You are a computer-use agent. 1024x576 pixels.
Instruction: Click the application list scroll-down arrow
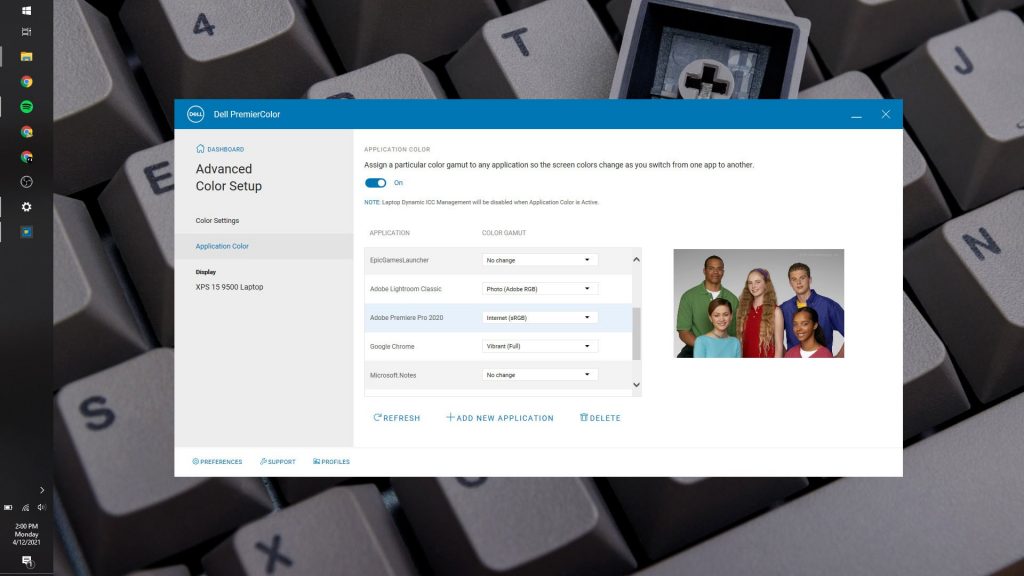point(637,385)
